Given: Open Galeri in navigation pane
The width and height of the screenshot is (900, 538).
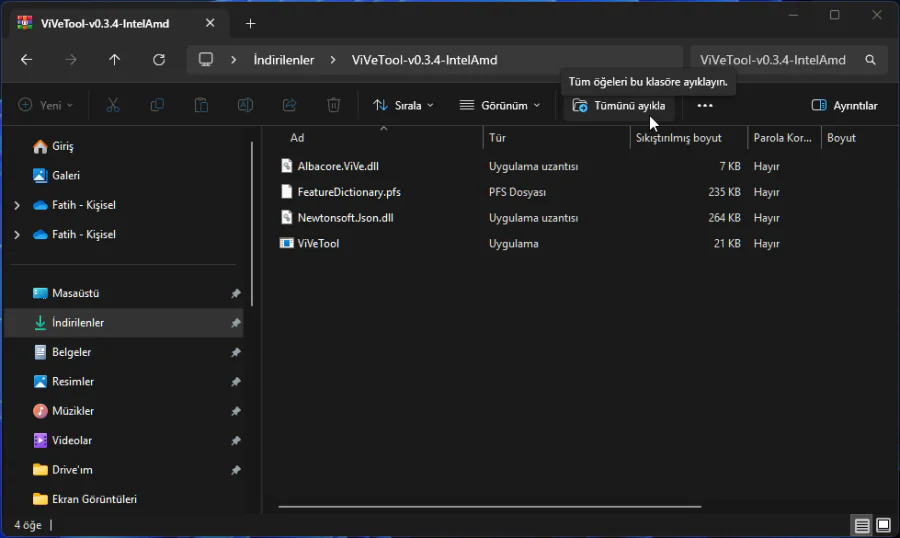Looking at the screenshot, I should click(x=56, y=176).
